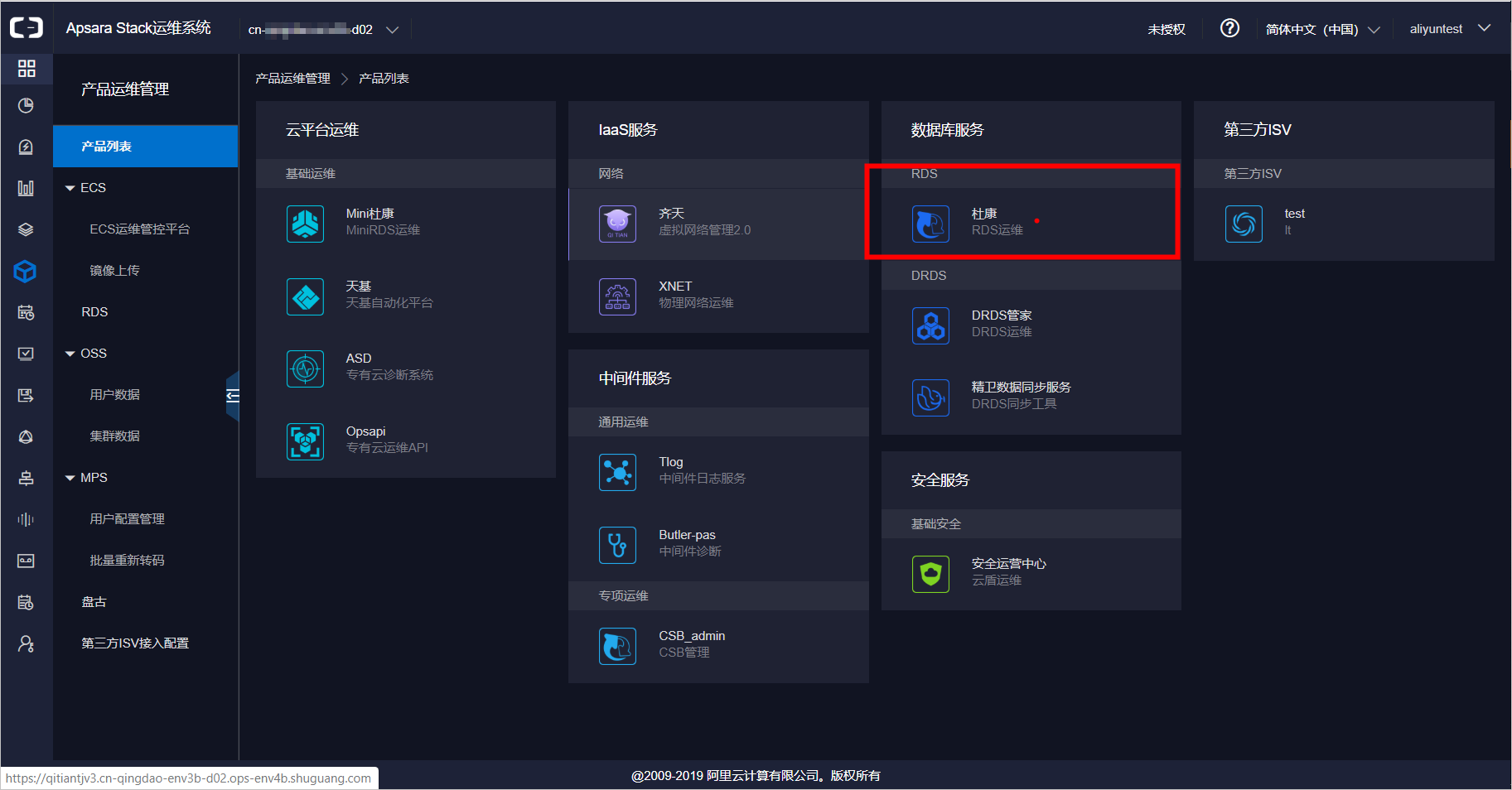This screenshot has height=790, width=1512.
Task: Click the 中间件诊断 description text
Action: click(690, 552)
